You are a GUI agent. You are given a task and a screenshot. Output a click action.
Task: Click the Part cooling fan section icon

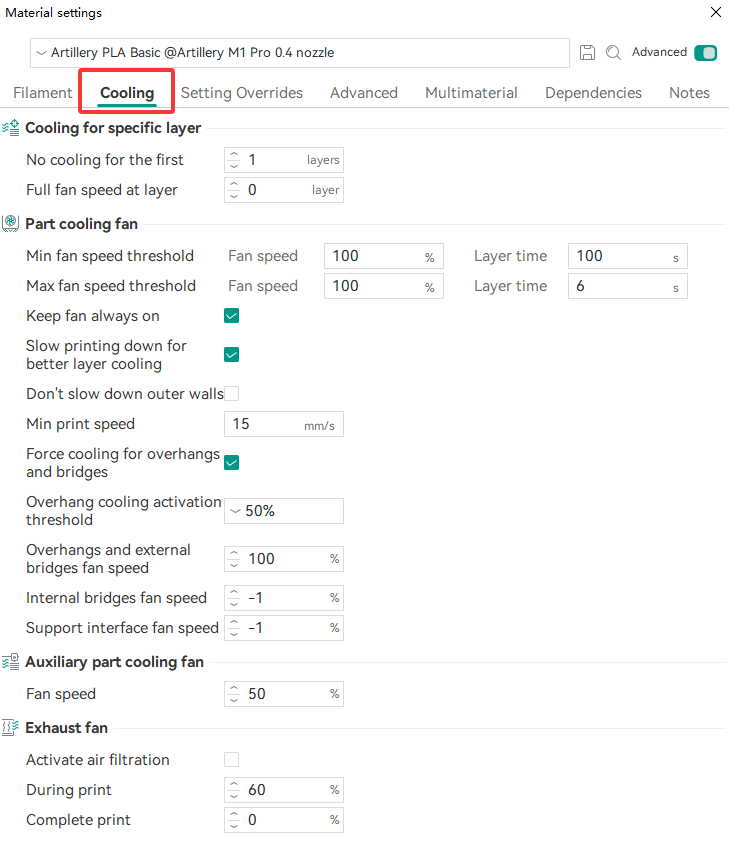click(11, 224)
